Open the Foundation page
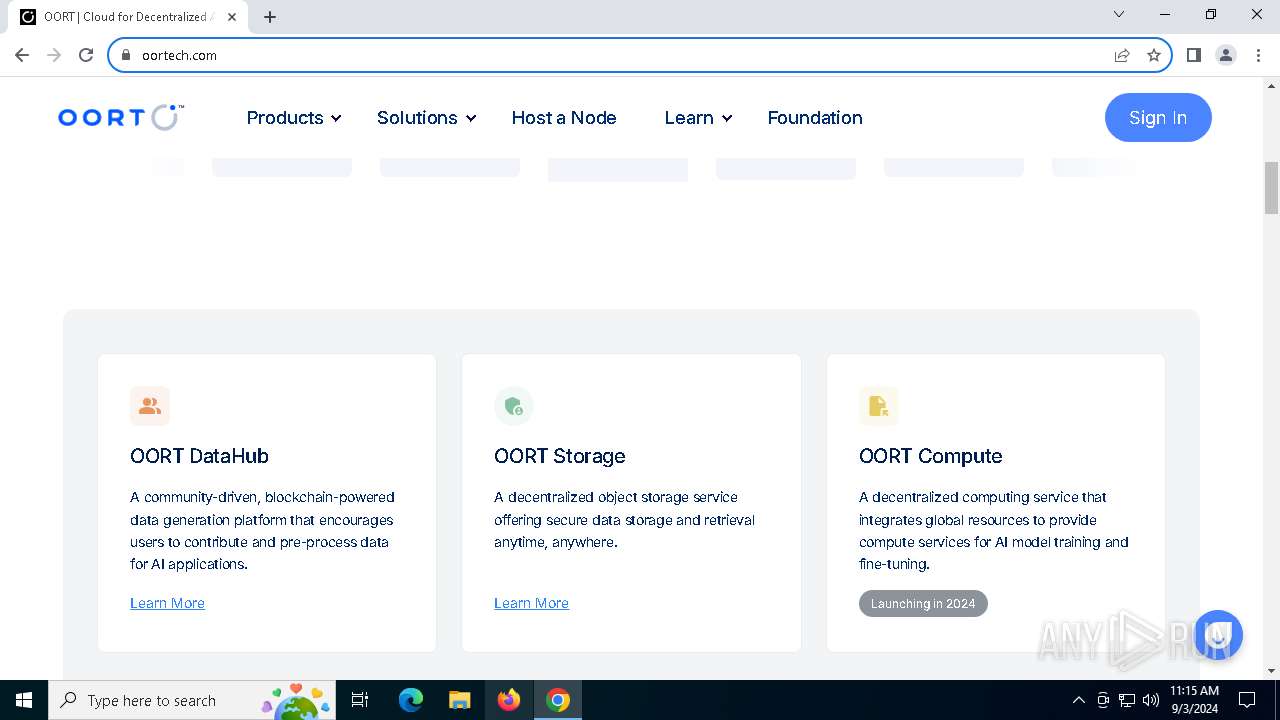The height and width of the screenshot is (720, 1280). (815, 117)
